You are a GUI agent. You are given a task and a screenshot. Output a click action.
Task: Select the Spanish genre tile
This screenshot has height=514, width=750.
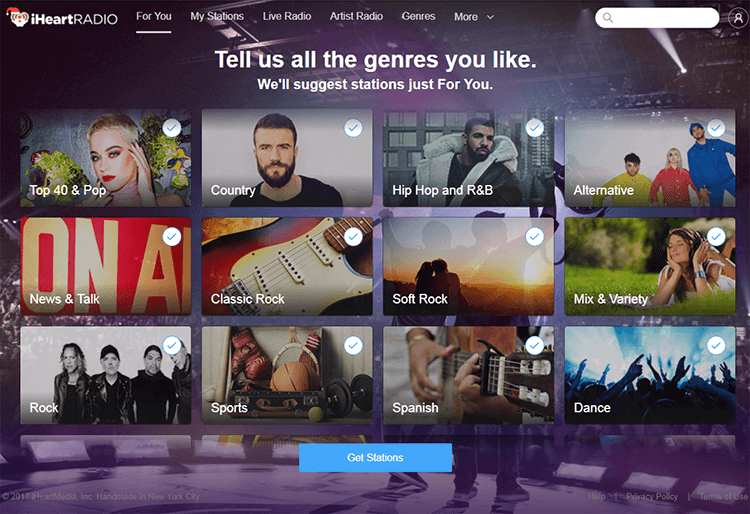point(468,375)
